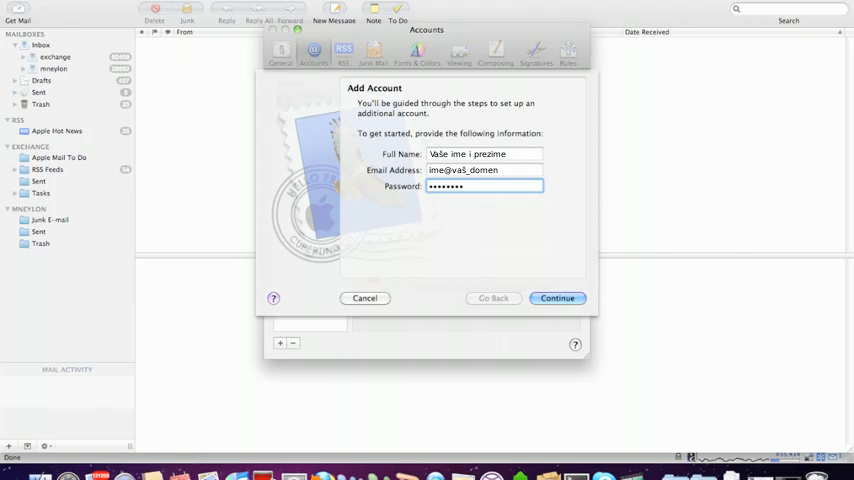Click the Search field in toolbar

coord(789,9)
